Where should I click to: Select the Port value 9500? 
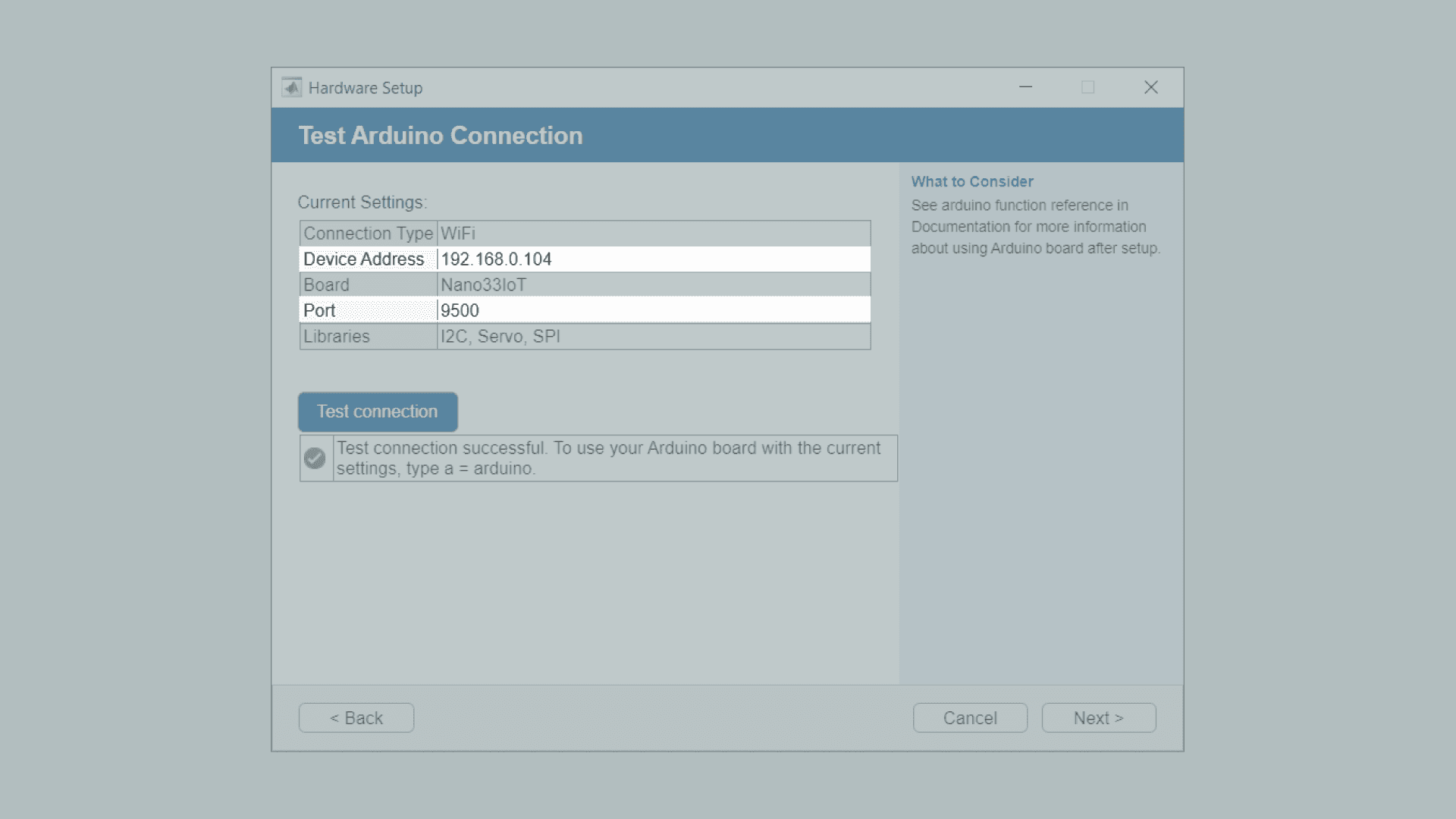[460, 311]
